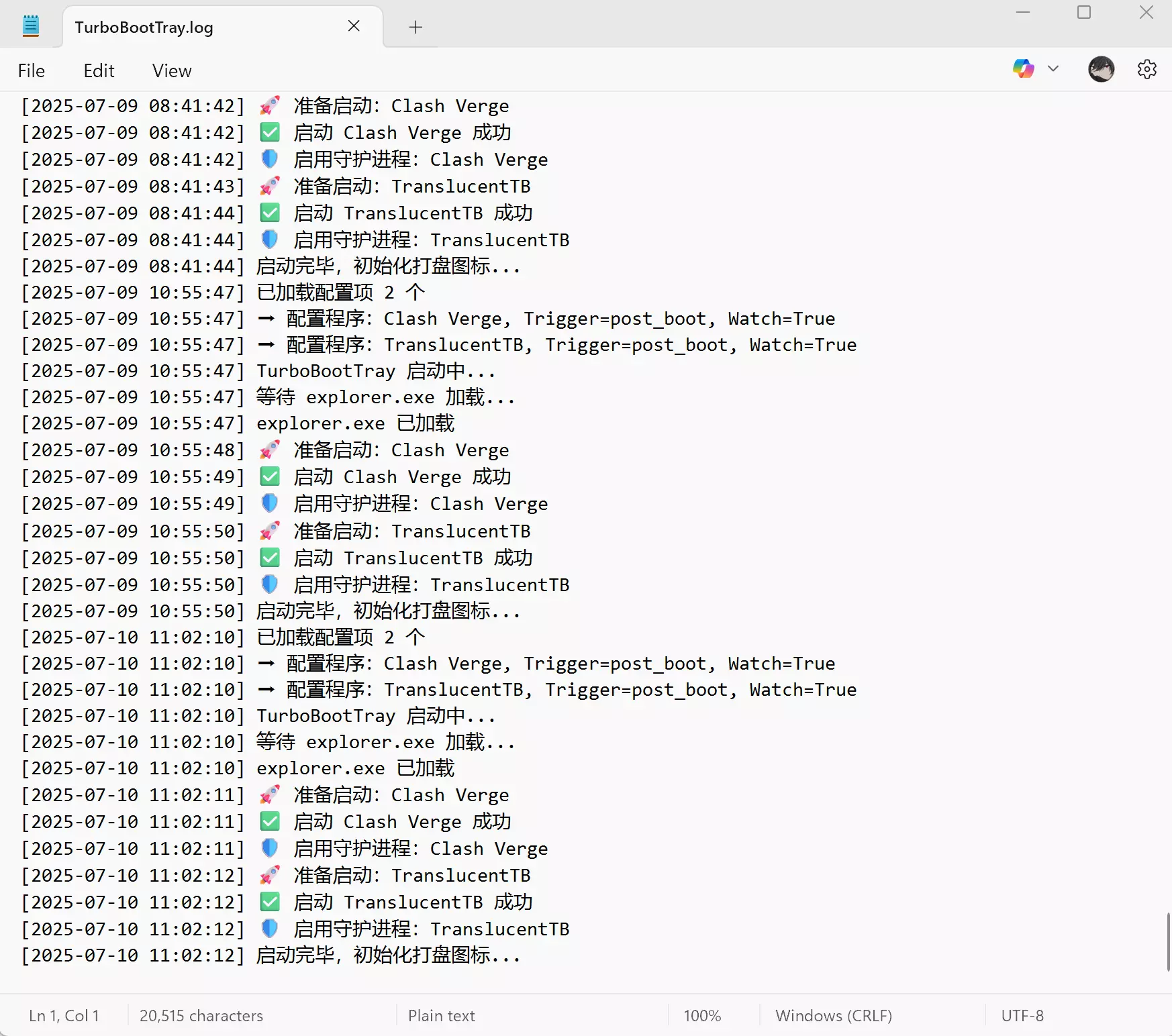Click 'TranslucentTB, Trigger=post_boot' line at 11:02:10
This screenshot has height=1036, width=1172.
click(439, 690)
